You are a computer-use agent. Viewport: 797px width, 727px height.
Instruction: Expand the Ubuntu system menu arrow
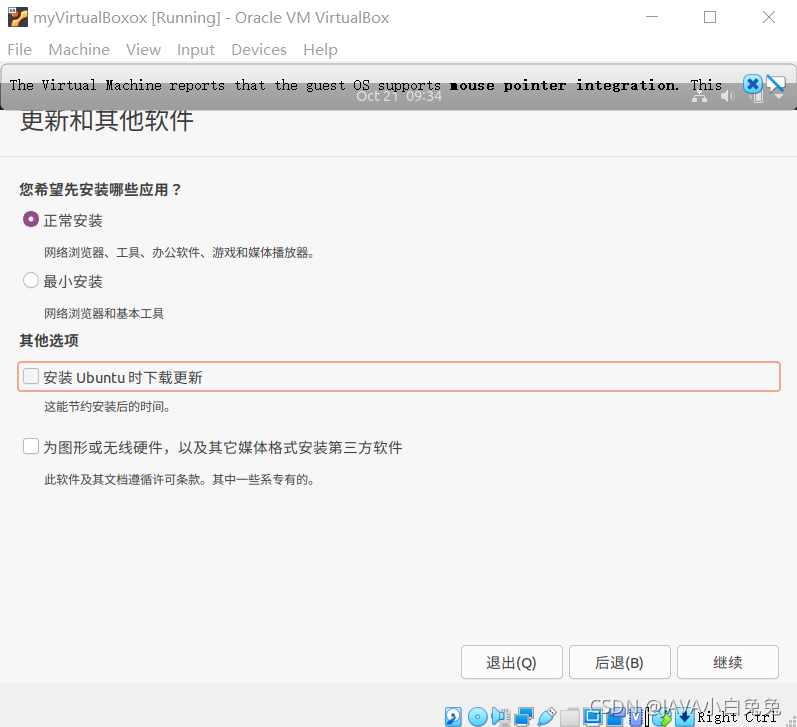(x=779, y=97)
